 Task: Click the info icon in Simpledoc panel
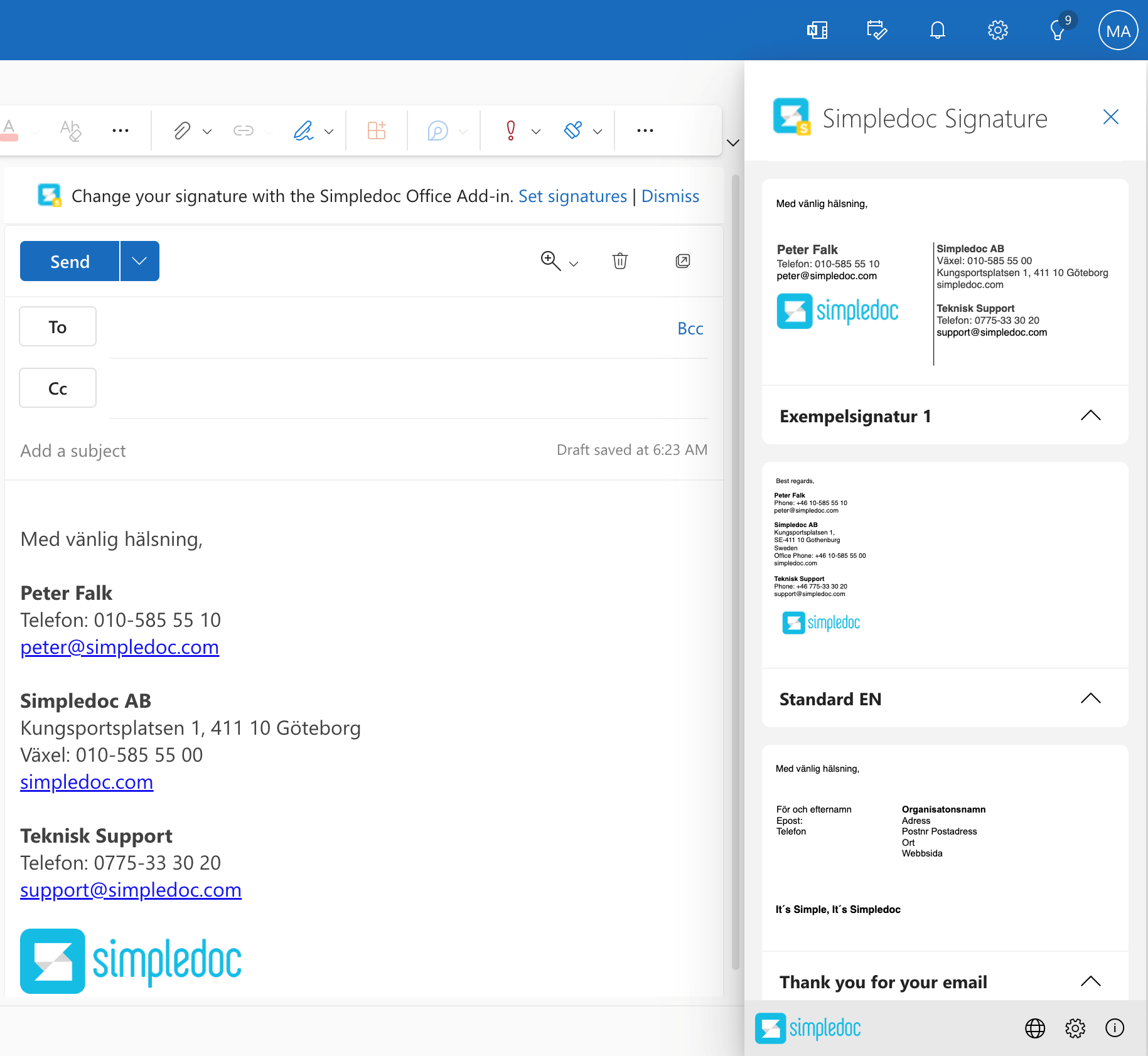[1114, 1028]
